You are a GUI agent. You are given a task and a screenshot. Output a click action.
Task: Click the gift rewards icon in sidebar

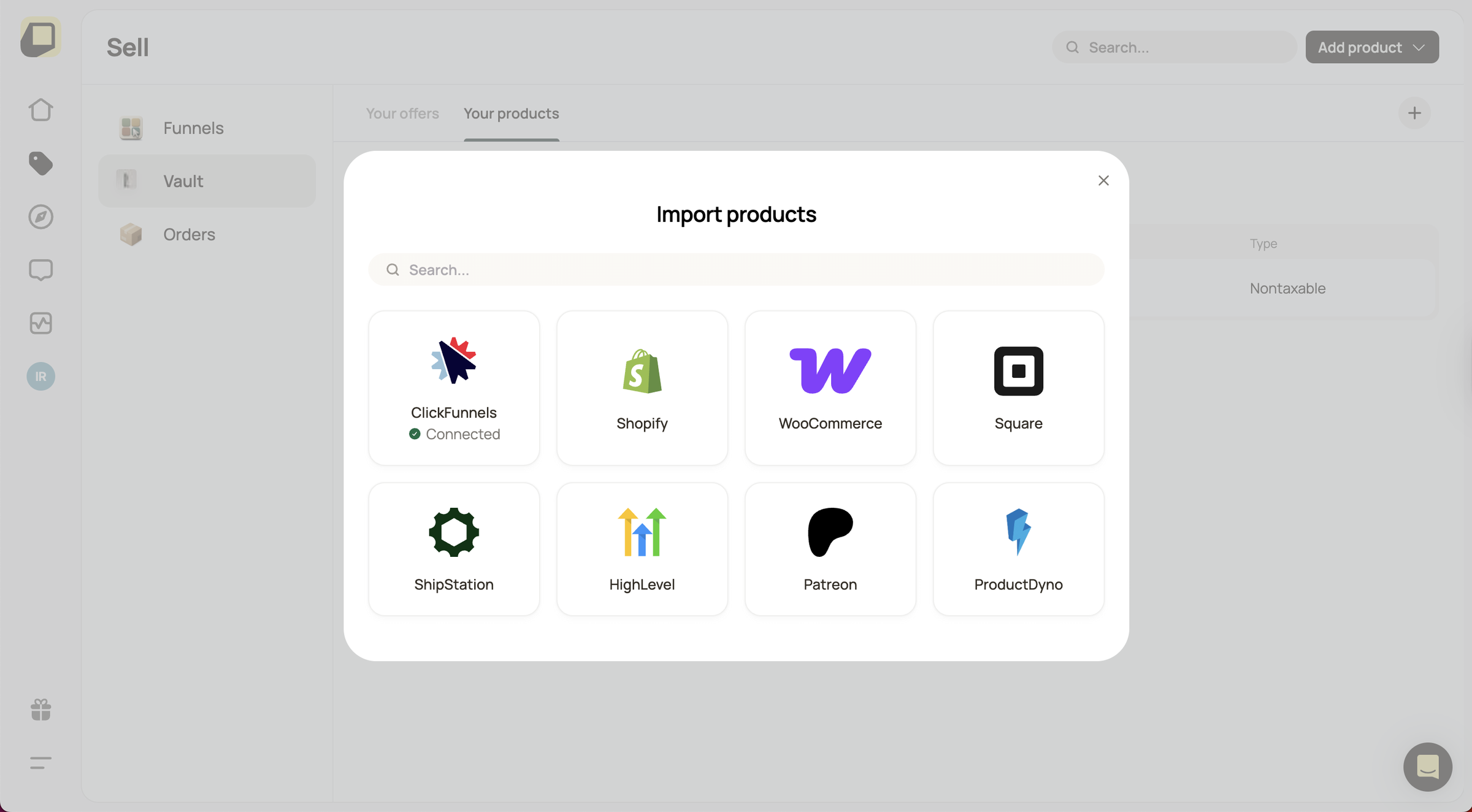pyautogui.click(x=40, y=710)
